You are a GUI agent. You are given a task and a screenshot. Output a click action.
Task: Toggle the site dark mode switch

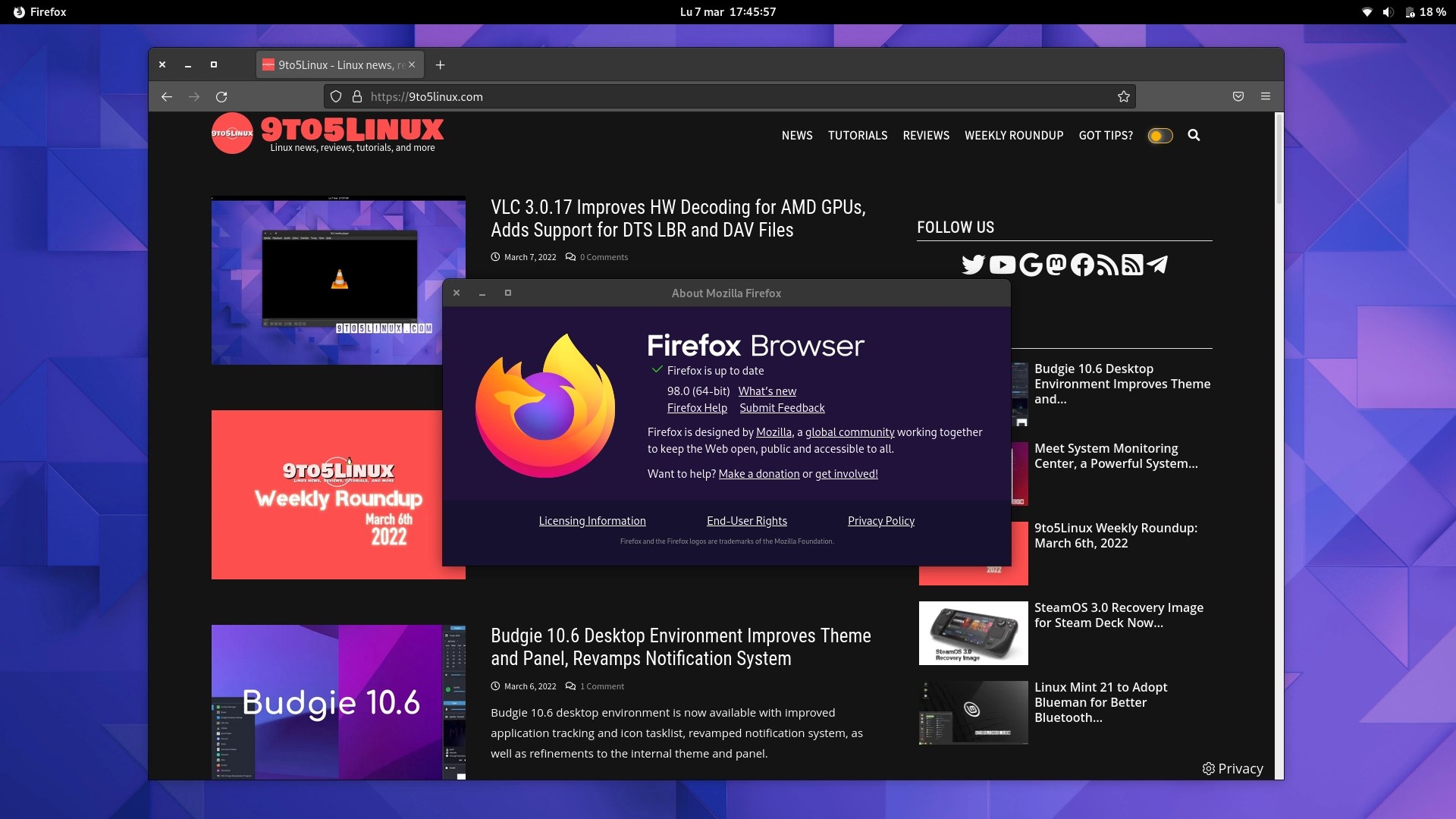(1160, 136)
